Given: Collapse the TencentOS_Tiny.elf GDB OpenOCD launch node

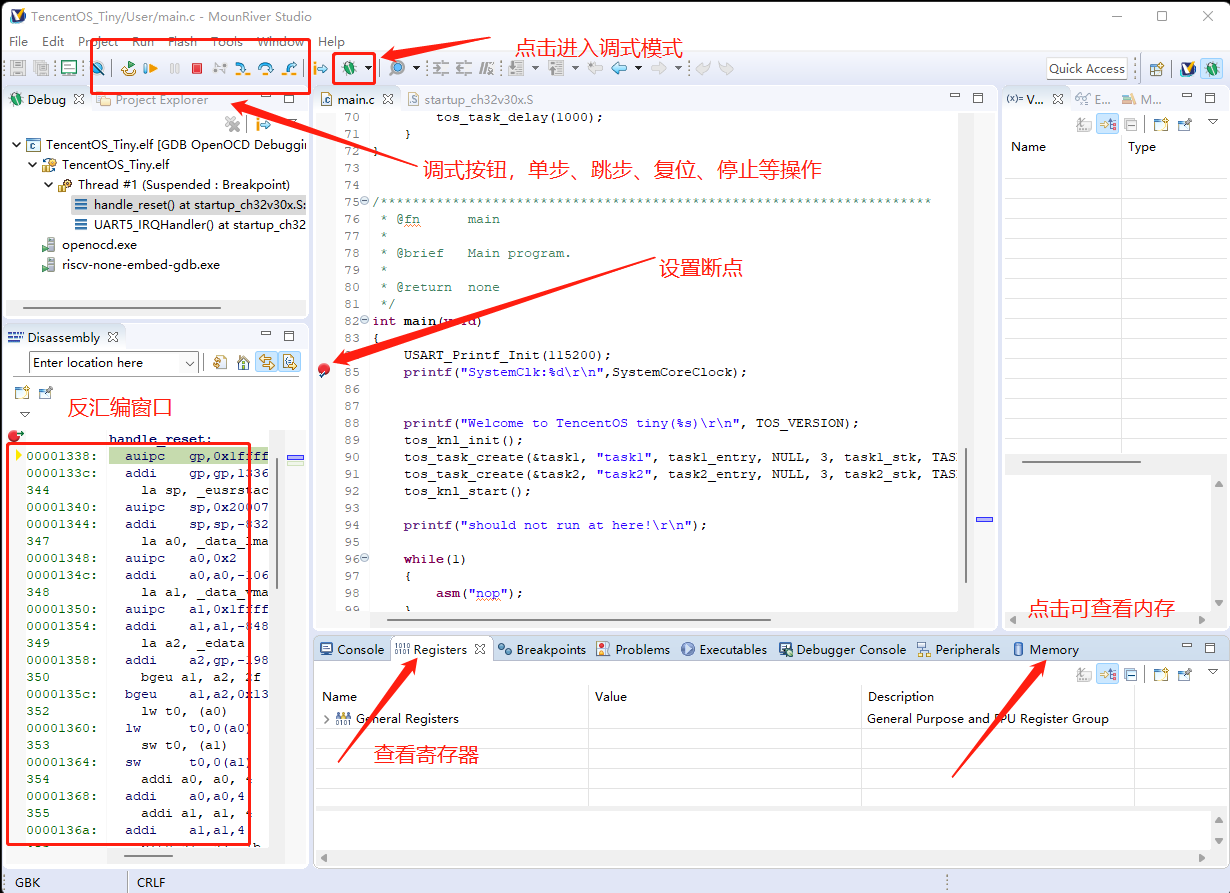Looking at the screenshot, I should (x=17, y=144).
